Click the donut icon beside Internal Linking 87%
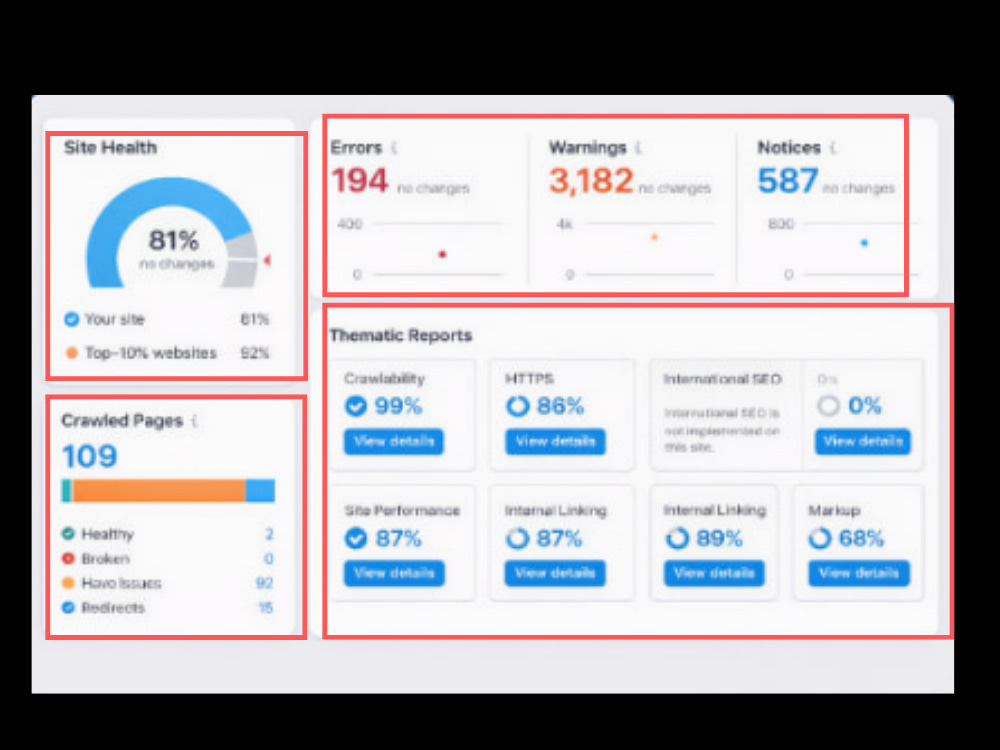Image resolution: width=1000 pixels, height=750 pixels. click(517, 538)
